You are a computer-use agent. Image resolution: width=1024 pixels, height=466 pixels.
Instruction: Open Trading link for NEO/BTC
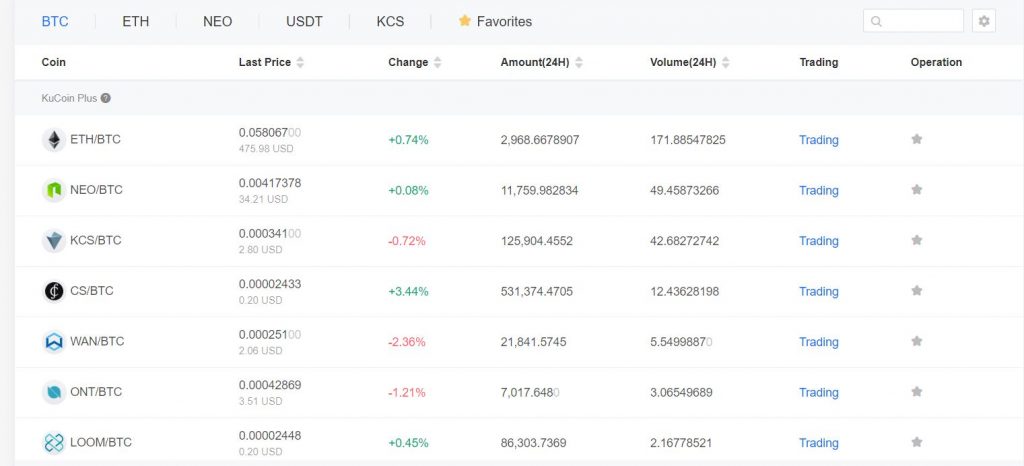click(x=819, y=191)
